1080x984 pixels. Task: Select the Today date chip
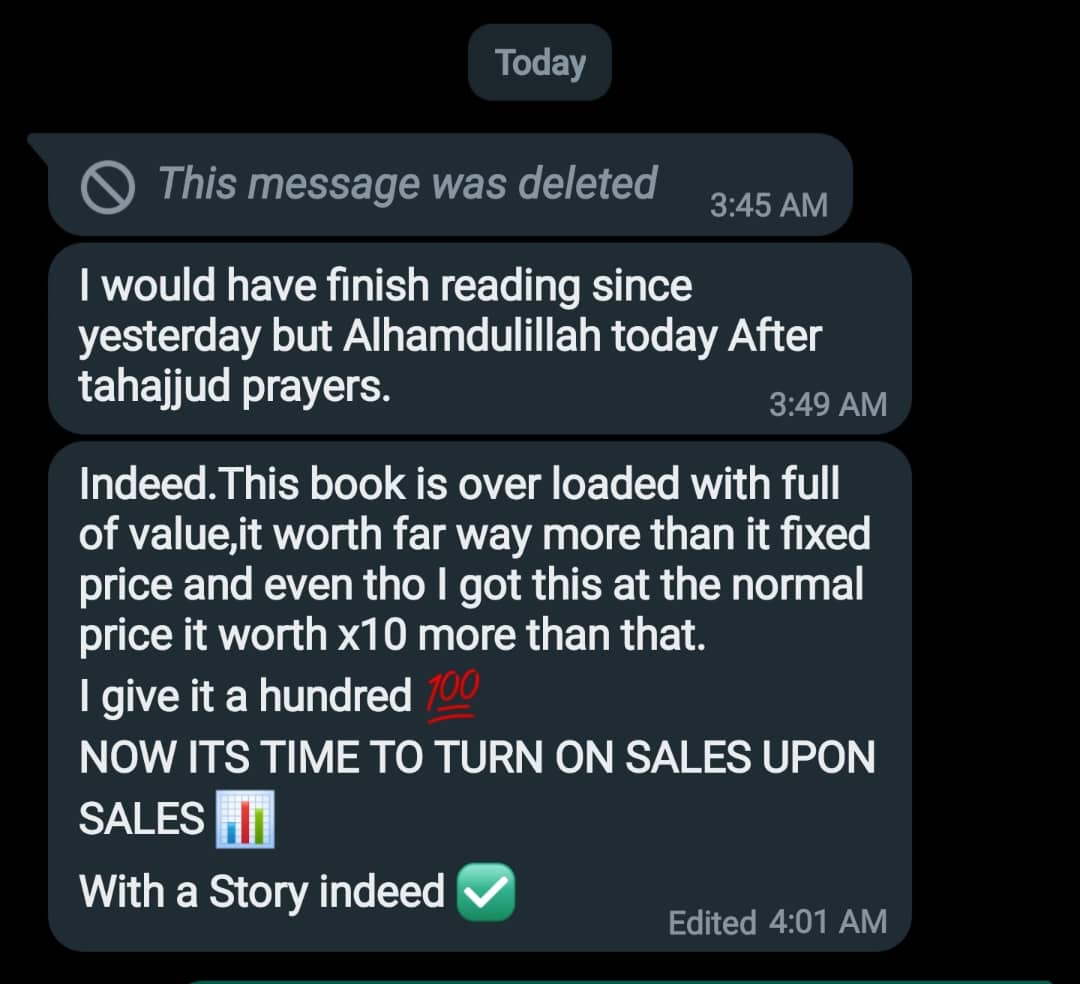540,63
